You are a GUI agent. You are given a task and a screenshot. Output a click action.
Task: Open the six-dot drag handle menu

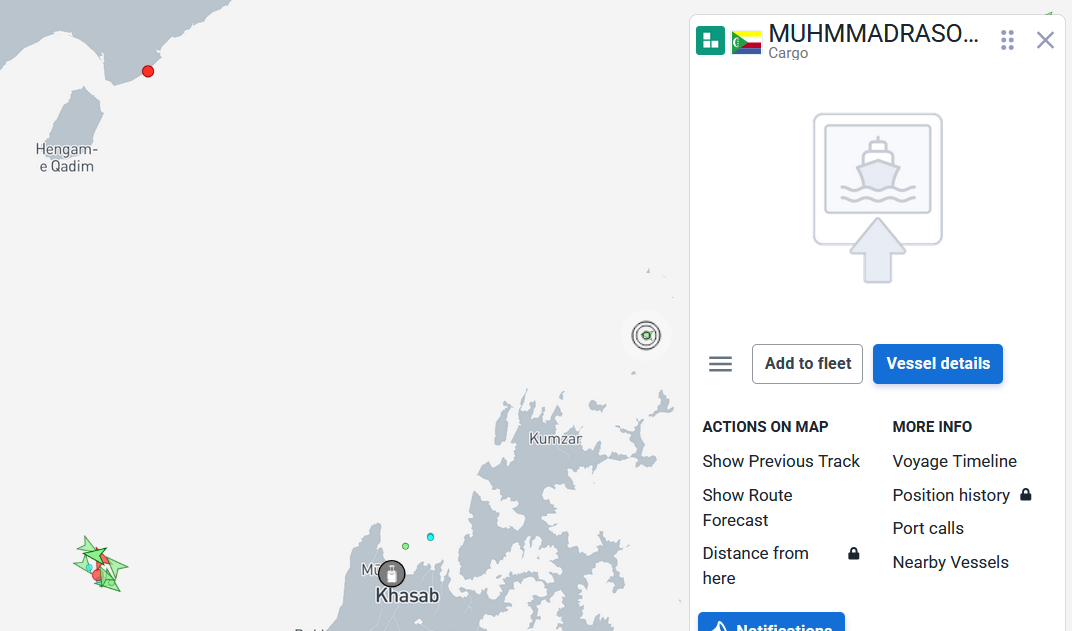pos(1007,40)
